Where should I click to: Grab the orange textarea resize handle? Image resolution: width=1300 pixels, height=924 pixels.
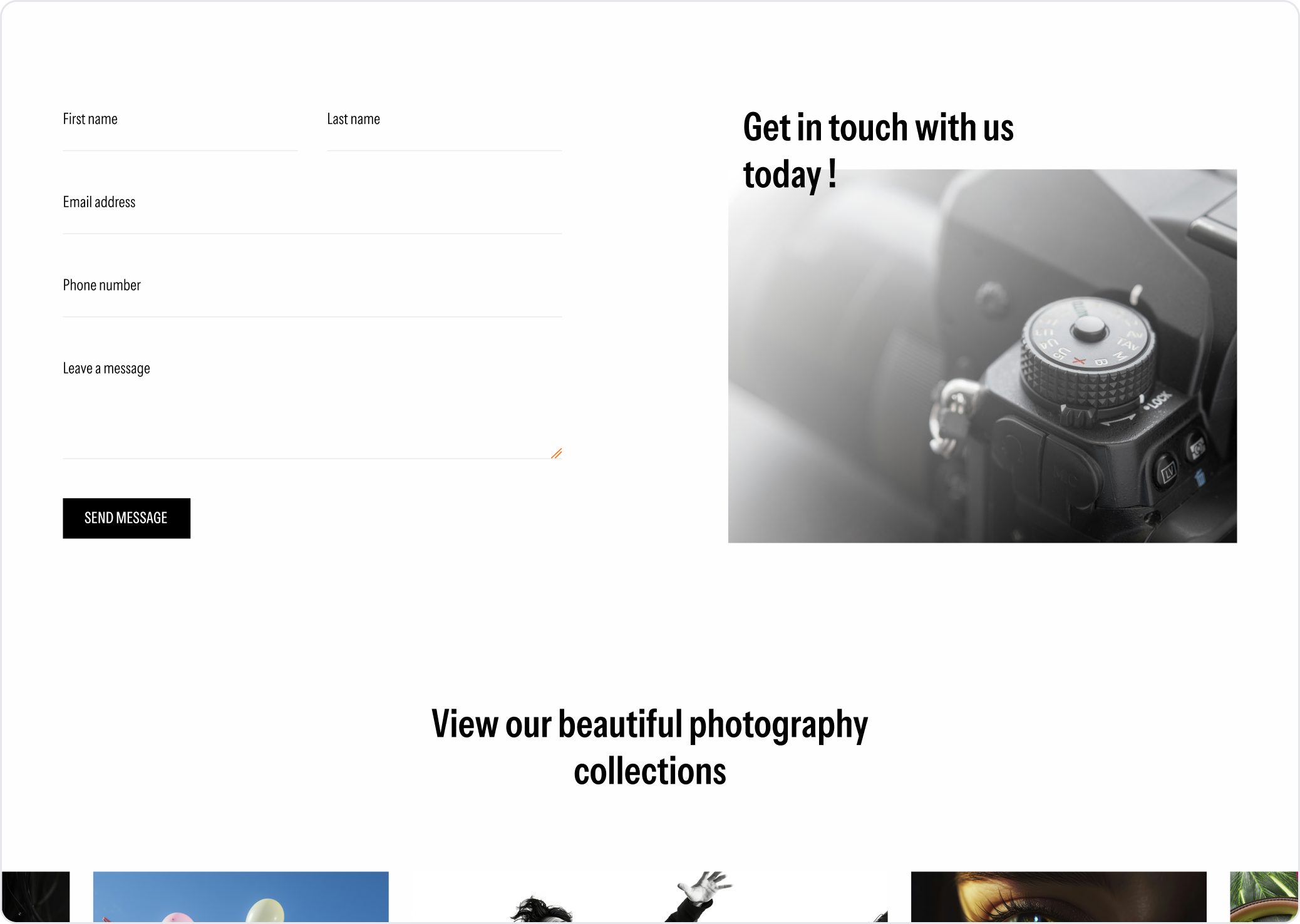(556, 453)
